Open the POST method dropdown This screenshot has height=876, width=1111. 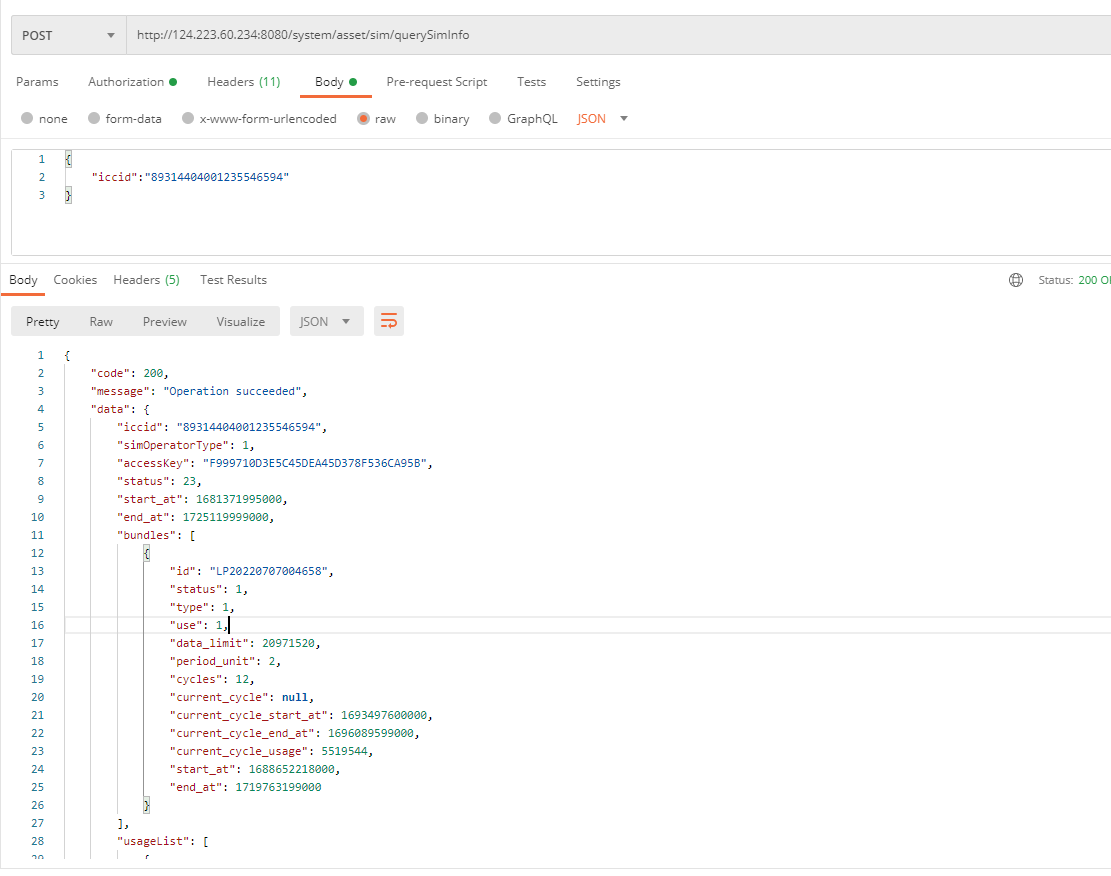[68, 35]
